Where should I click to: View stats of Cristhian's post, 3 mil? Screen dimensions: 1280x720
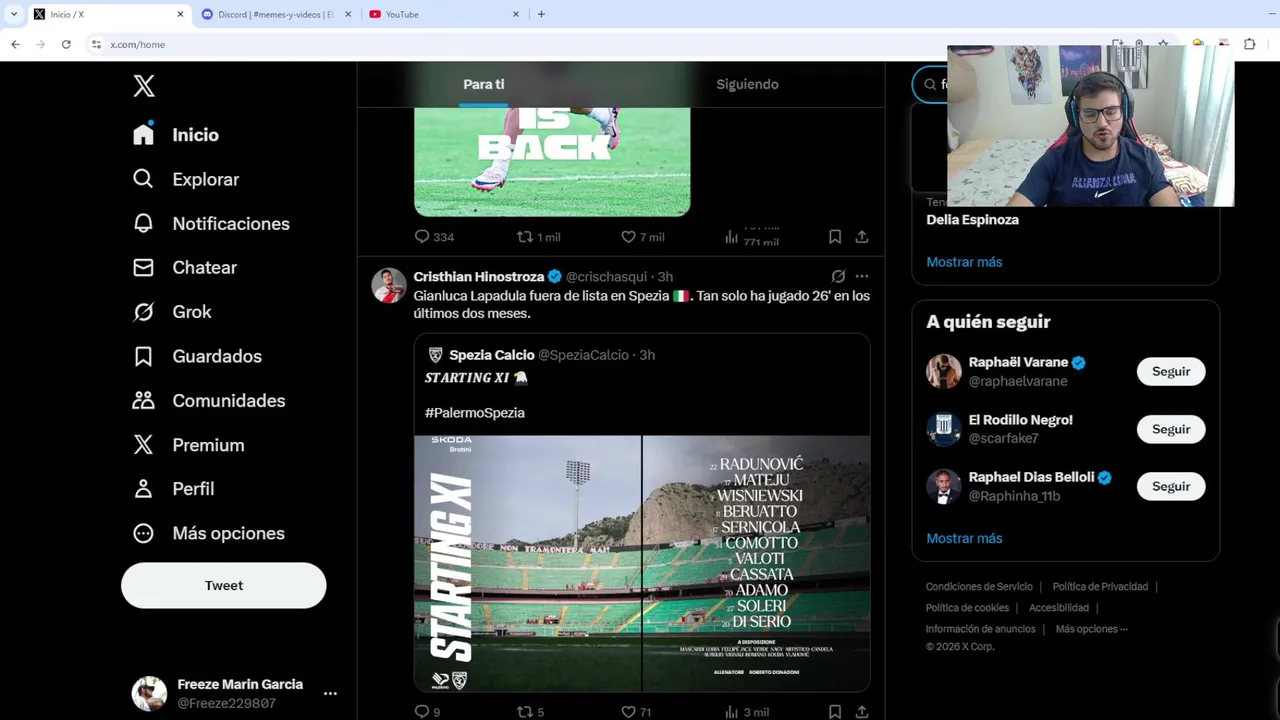pyautogui.click(x=747, y=712)
